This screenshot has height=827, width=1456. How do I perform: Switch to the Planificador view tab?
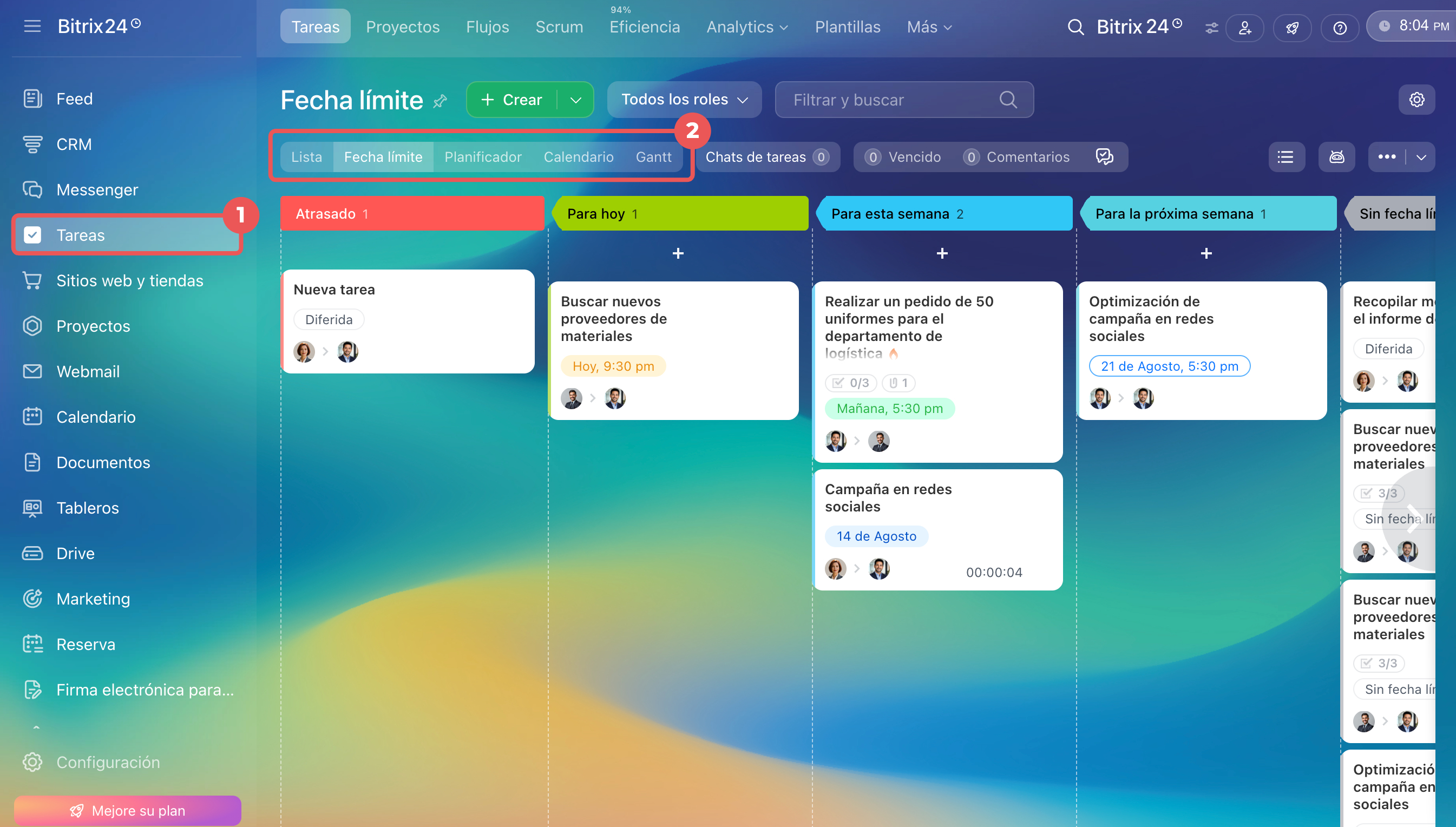pos(483,157)
